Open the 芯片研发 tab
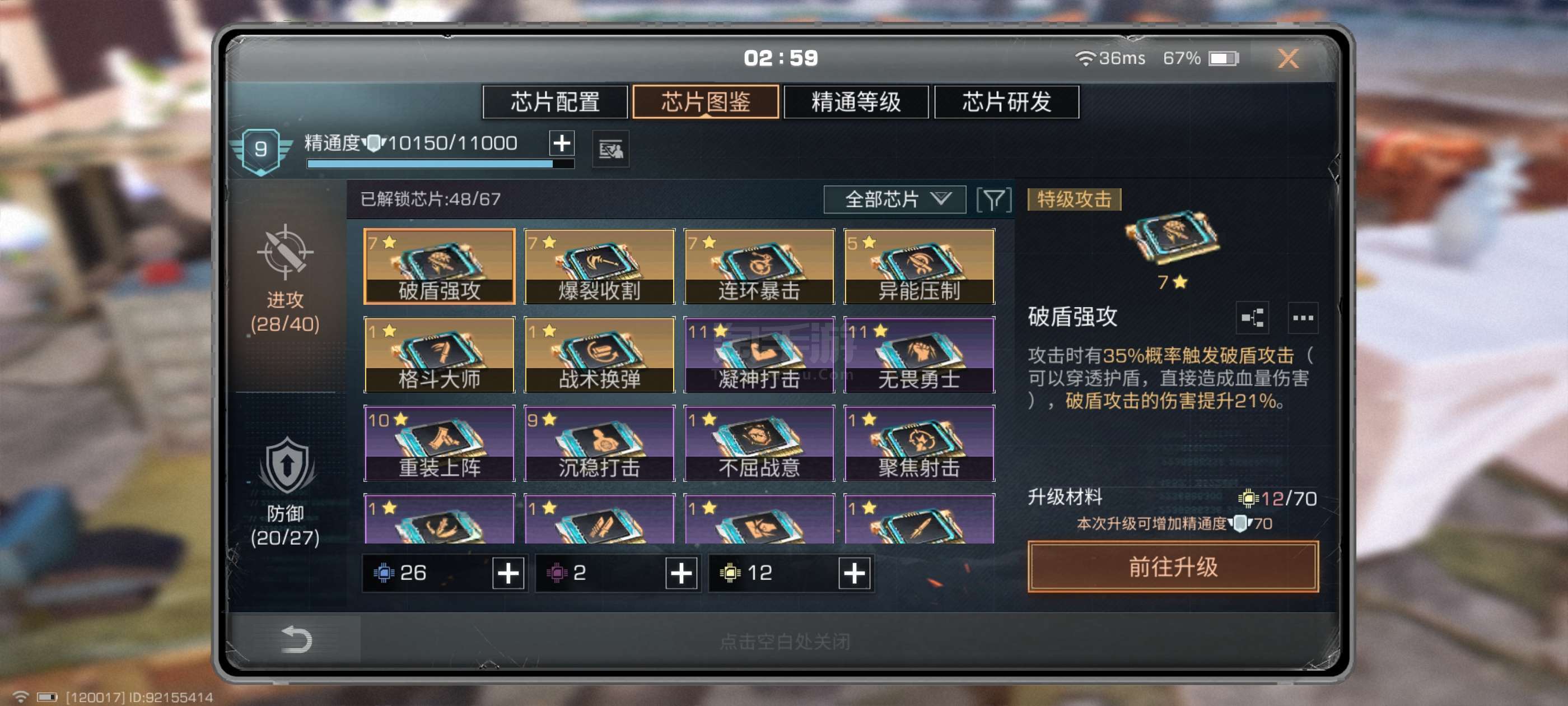The image size is (1568, 706). tap(1006, 102)
